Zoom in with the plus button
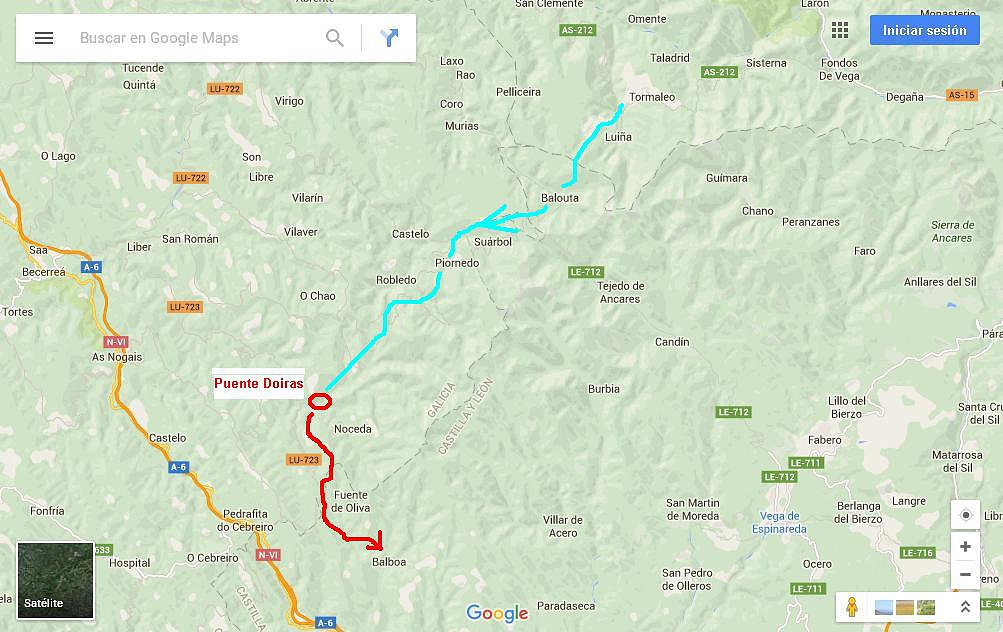 coord(965,547)
